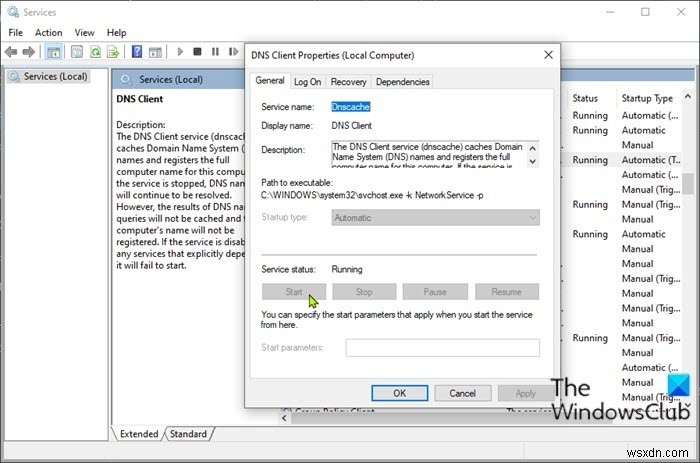Click the Resume button in dialog

pyautogui.click(x=507, y=292)
